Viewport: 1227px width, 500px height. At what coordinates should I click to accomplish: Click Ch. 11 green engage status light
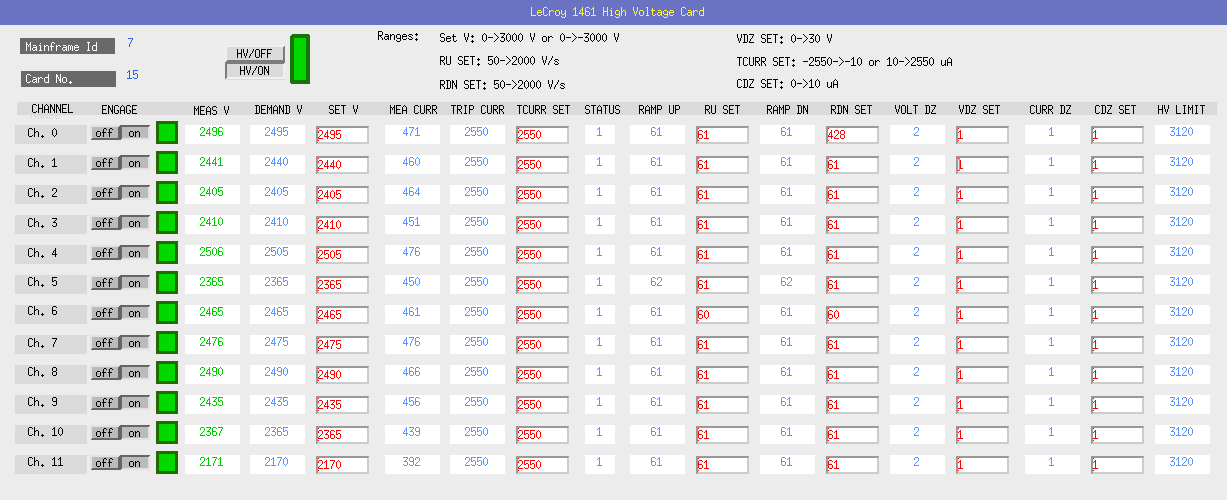click(x=167, y=463)
